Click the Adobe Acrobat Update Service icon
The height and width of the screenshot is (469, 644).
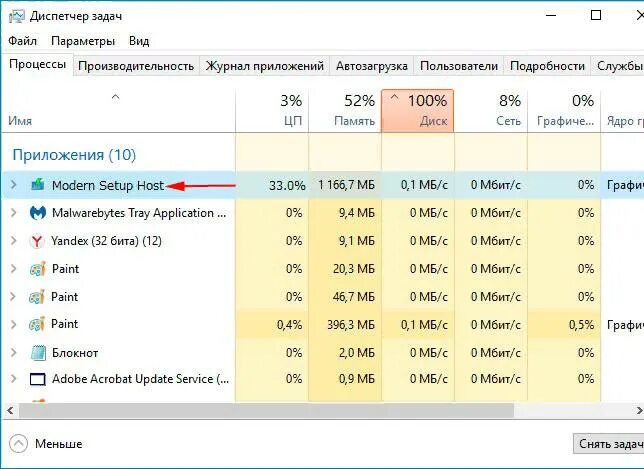(38, 379)
